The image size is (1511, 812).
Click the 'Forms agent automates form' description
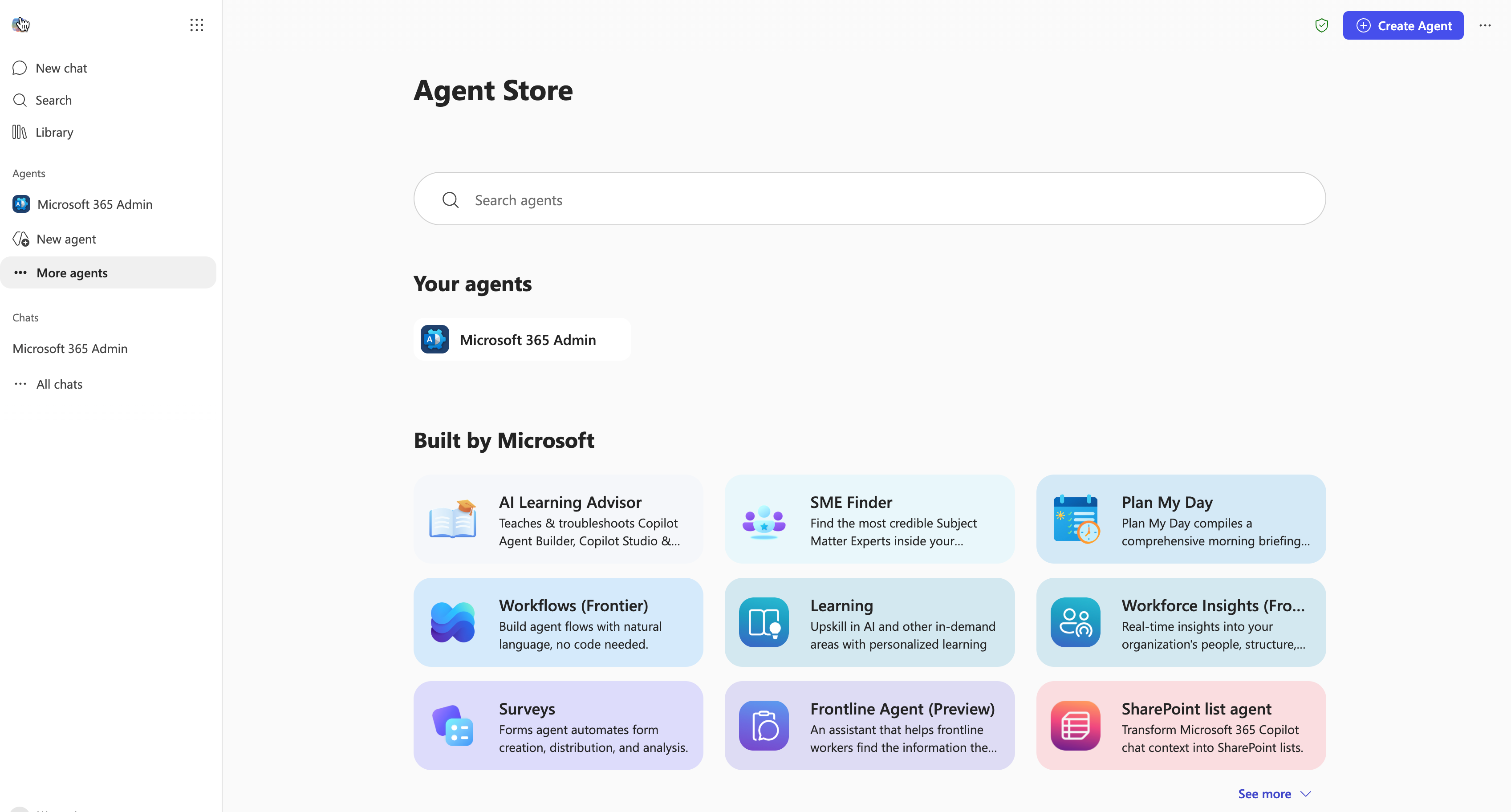[578, 730]
